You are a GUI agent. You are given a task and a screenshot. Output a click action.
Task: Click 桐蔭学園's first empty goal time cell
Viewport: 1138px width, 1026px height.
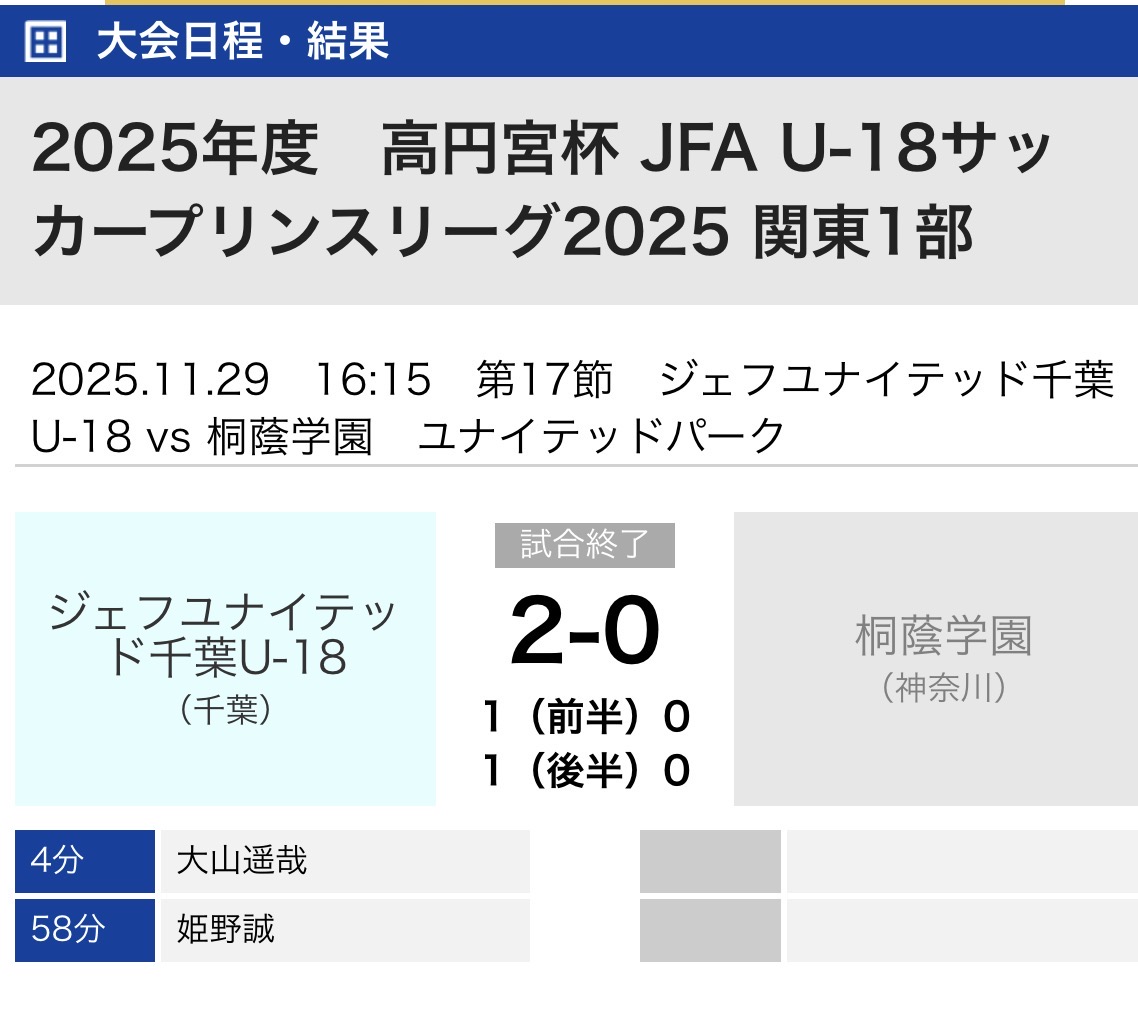tap(710, 861)
